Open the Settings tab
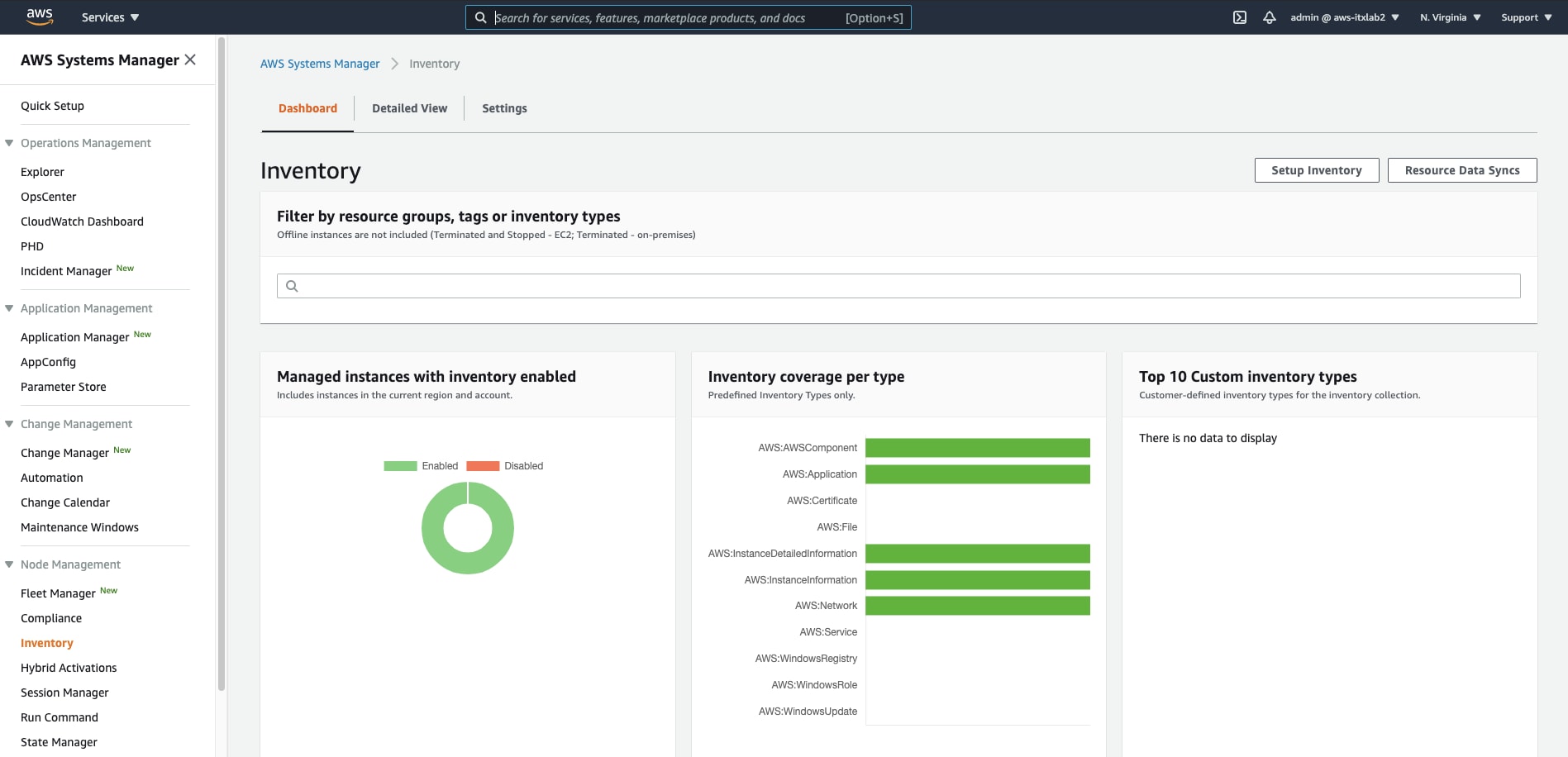 [504, 108]
